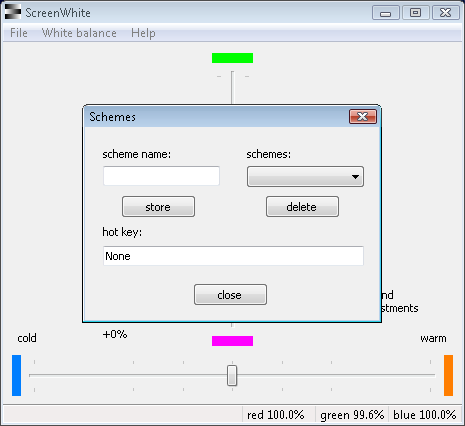Image resolution: width=465 pixels, height=426 pixels.
Task: Click the ScreenWhite app icon in title bar
Action: pyautogui.click(x=13, y=12)
